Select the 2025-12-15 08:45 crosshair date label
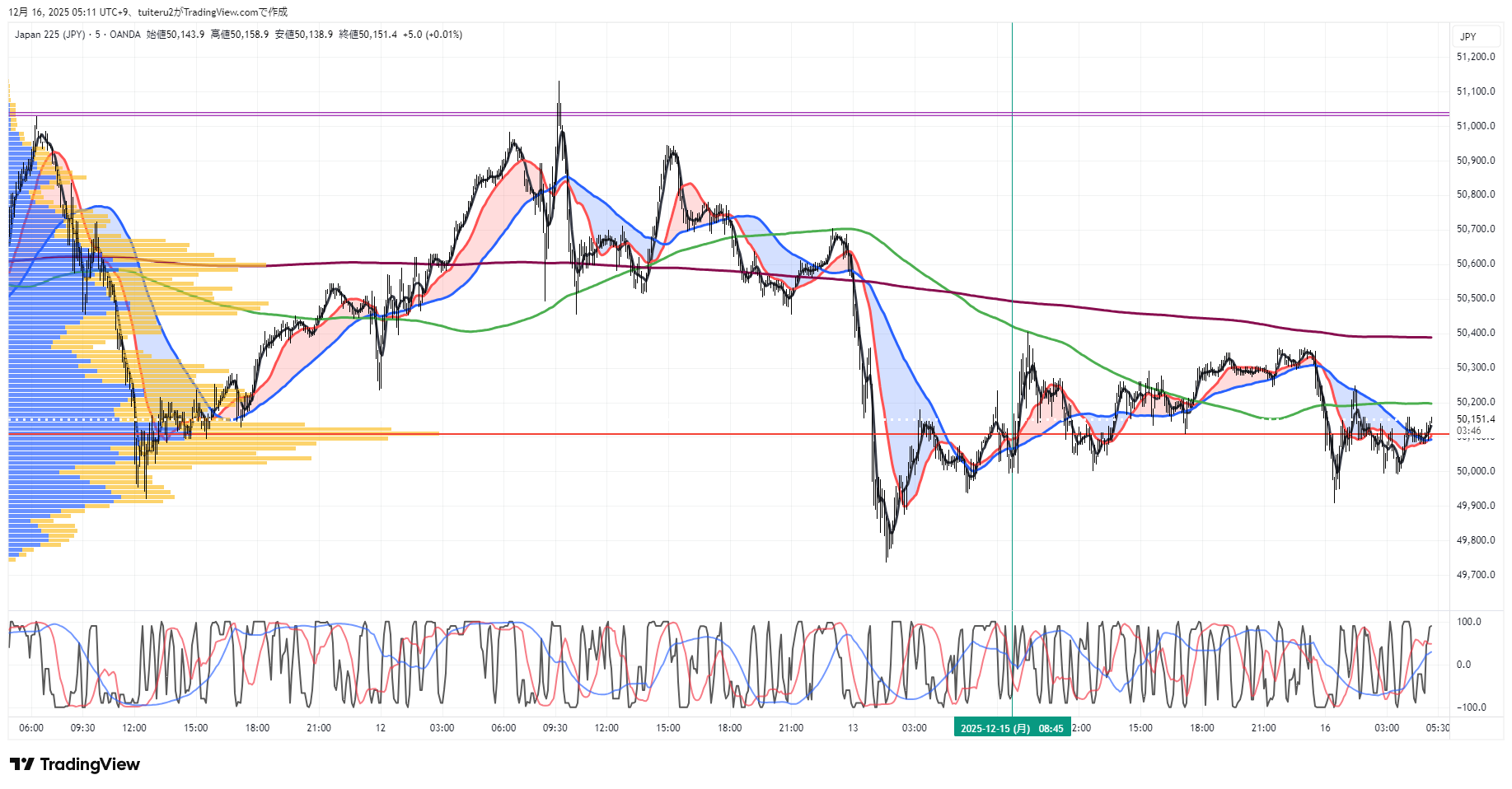 click(x=1011, y=728)
